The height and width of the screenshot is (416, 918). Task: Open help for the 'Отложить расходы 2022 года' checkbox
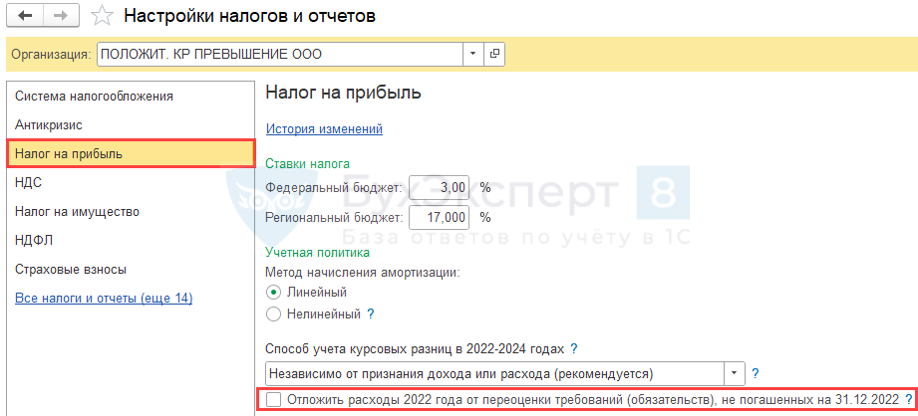[909, 400]
